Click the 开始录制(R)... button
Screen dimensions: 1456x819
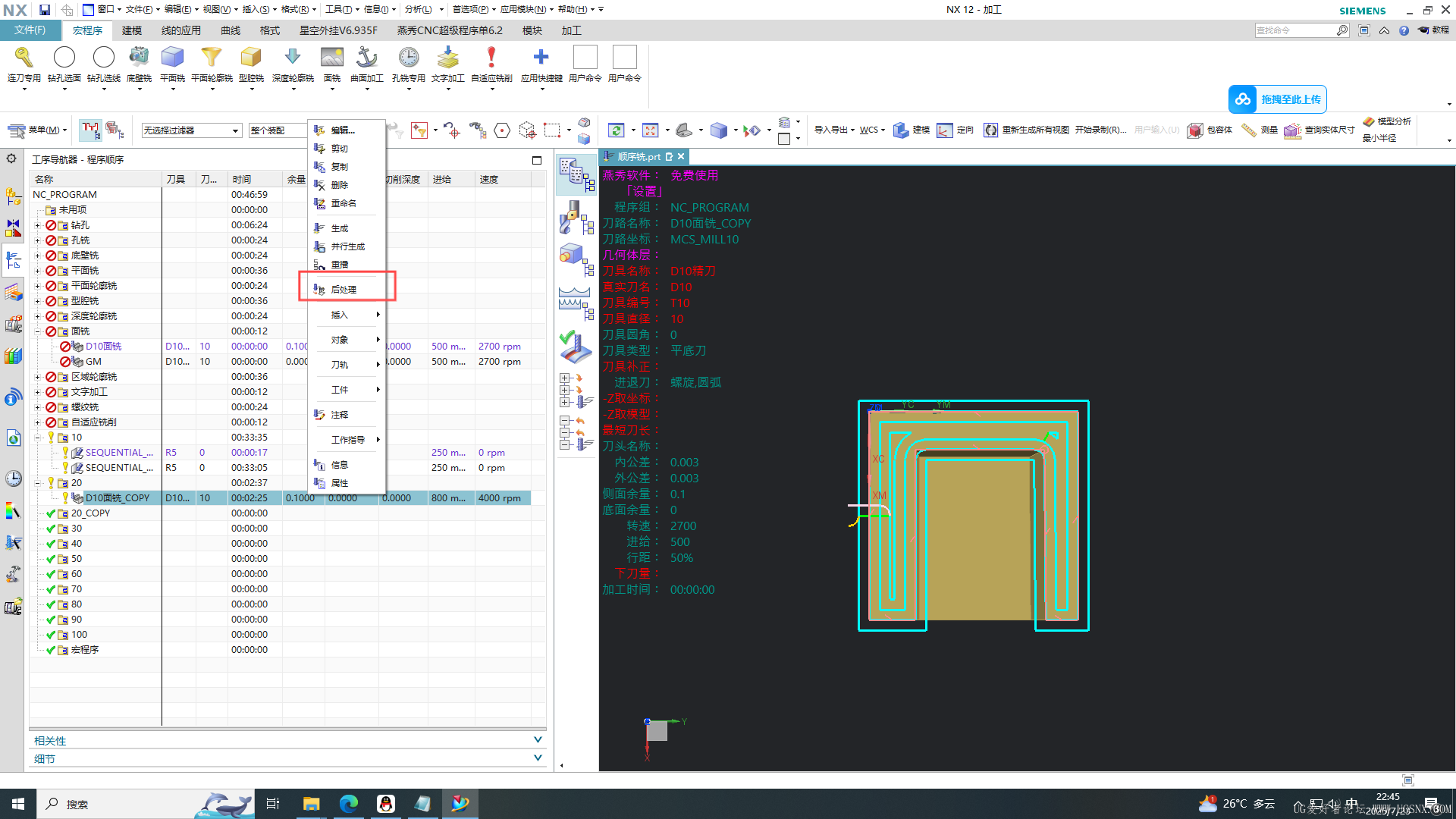1100,130
